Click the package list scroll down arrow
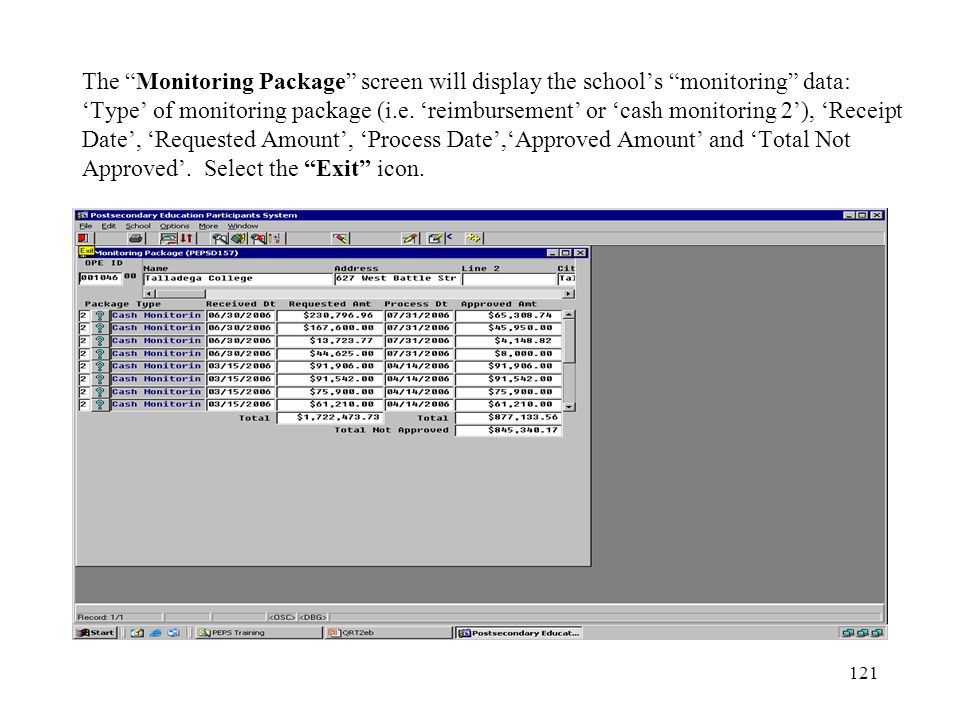Screen dimensions: 960x720 569,407
